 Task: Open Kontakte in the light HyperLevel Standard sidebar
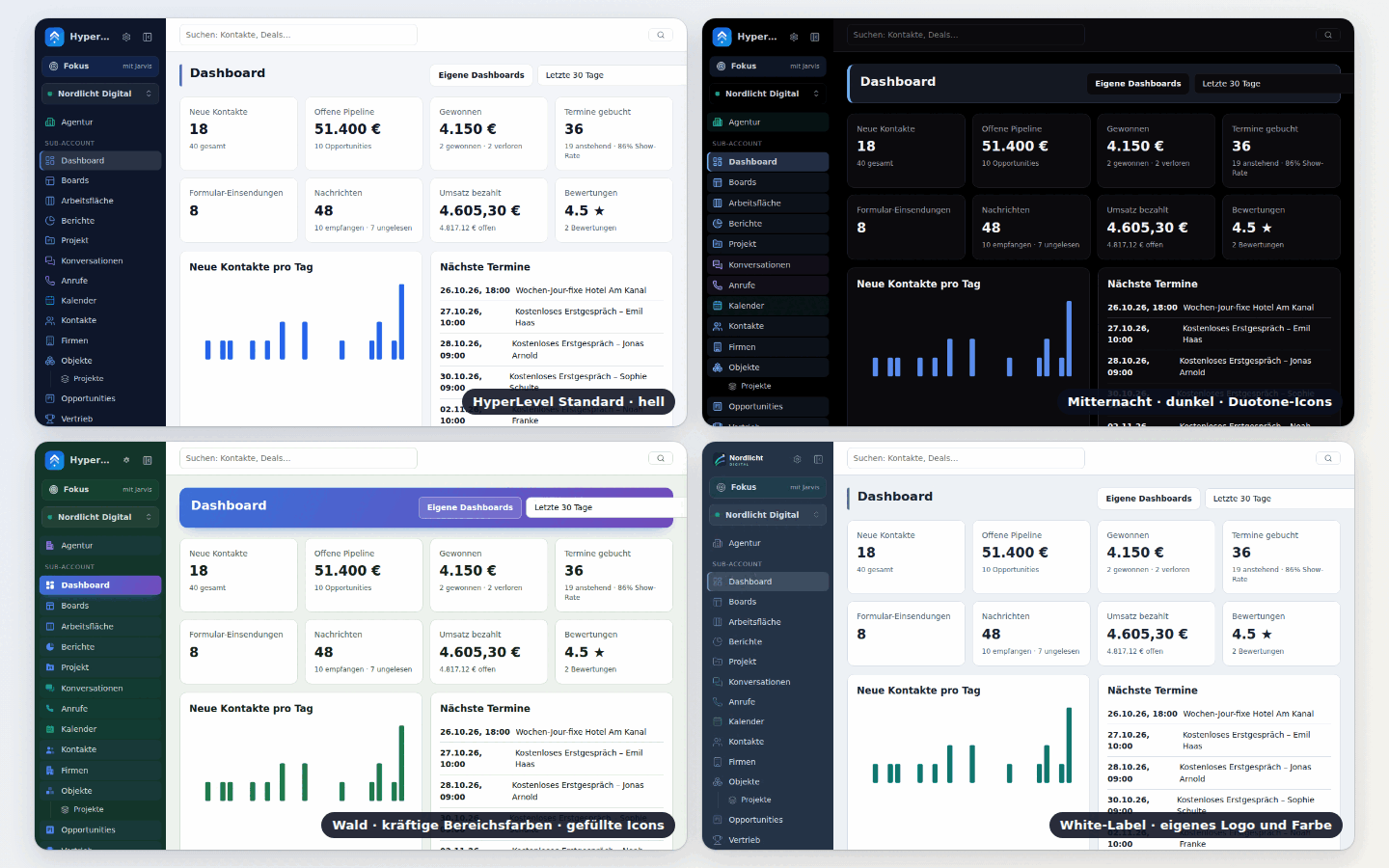(100, 320)
